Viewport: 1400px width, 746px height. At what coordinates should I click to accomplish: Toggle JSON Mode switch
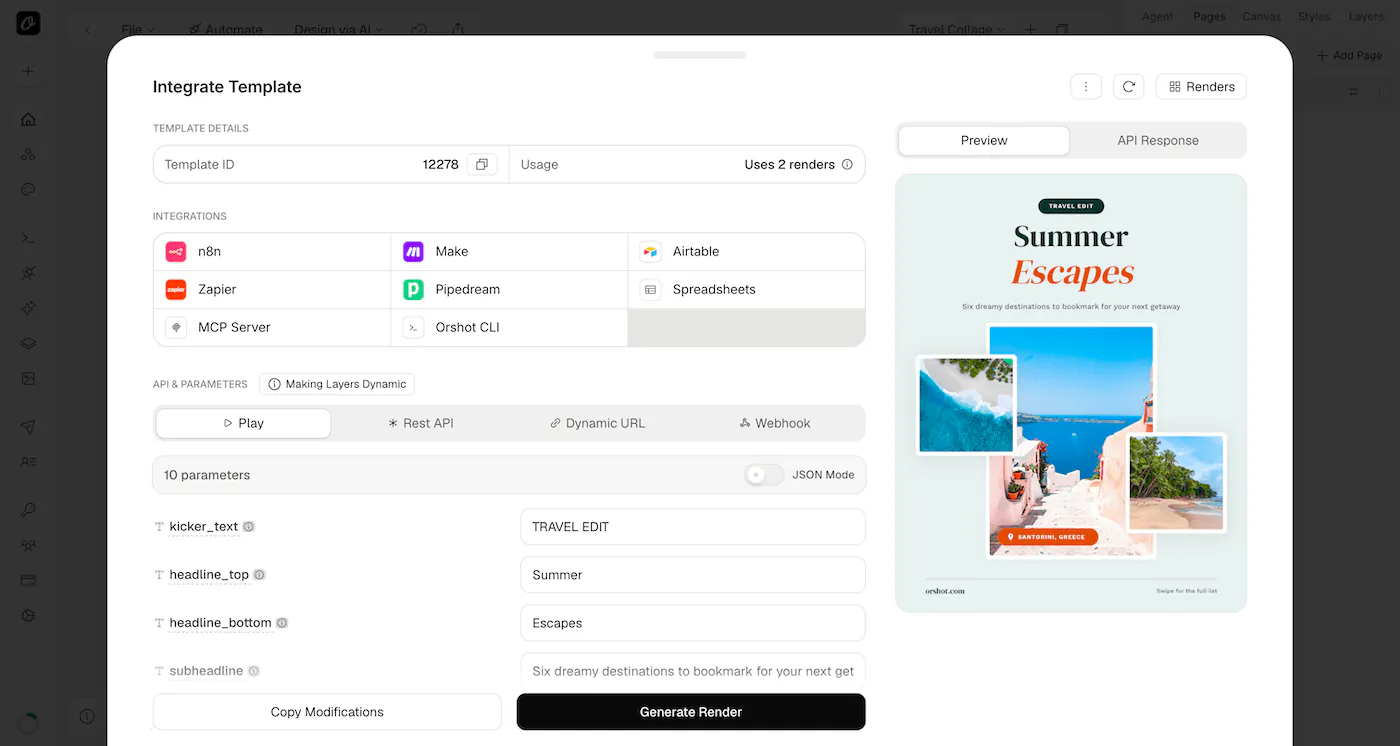click(x=765, y=475)
